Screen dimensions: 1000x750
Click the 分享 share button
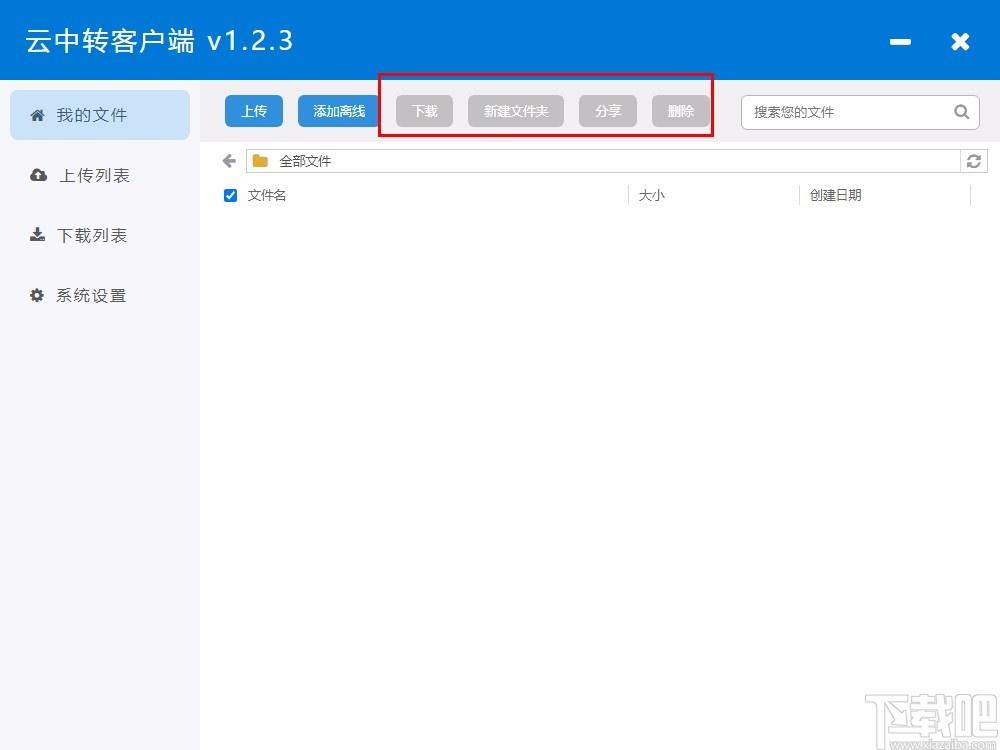(x=608, y=112)
